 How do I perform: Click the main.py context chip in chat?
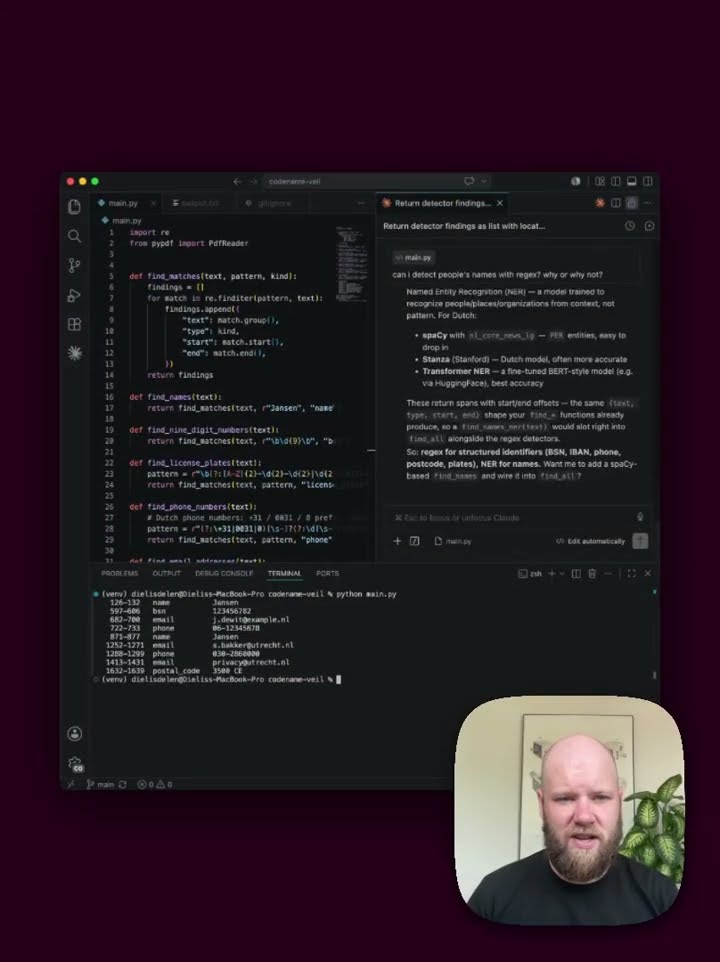tap(413, 258)
